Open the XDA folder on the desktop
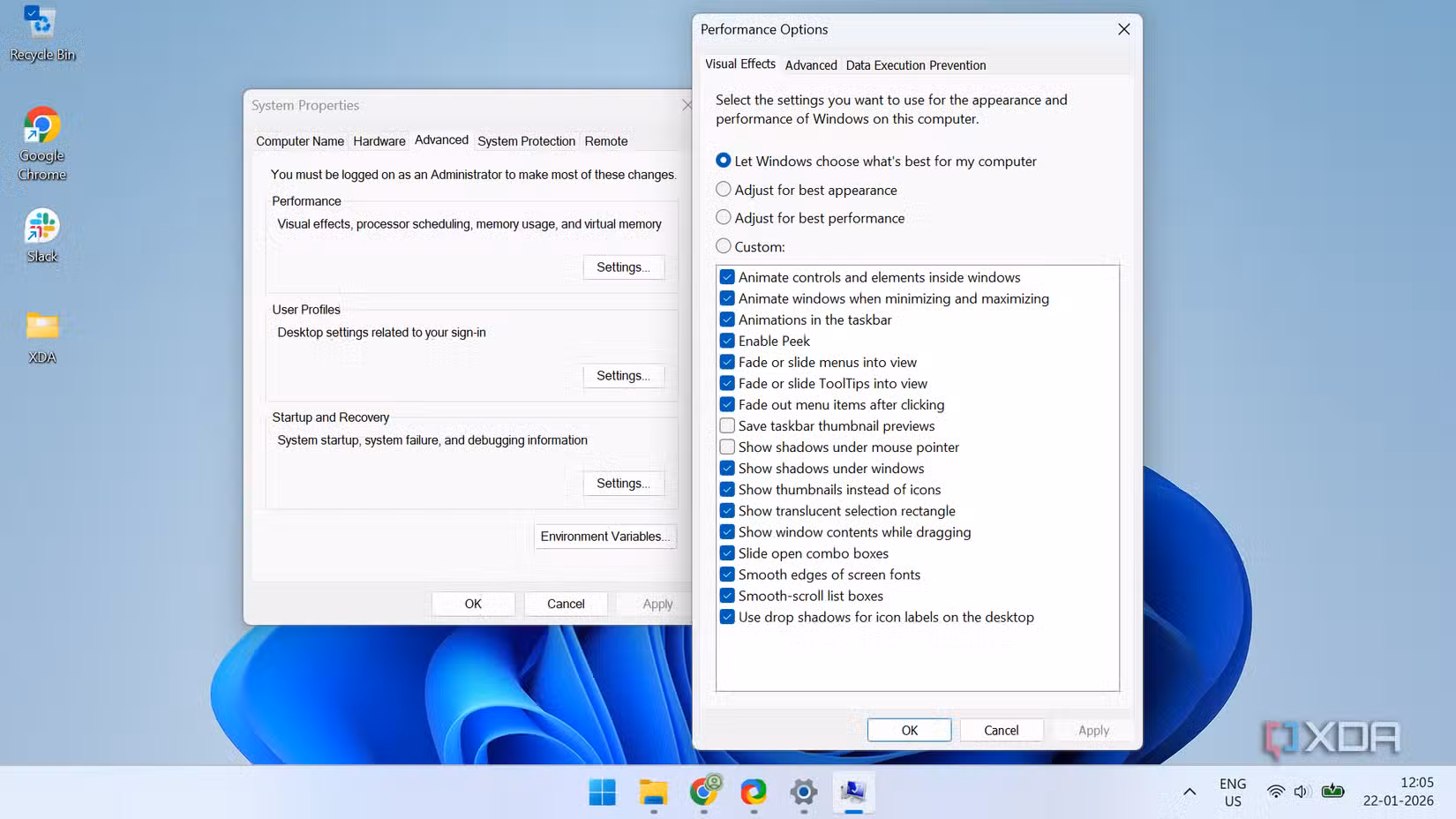Image resolution: width=1456 pixels, height=819 pixels. click(x=41, y=338)
